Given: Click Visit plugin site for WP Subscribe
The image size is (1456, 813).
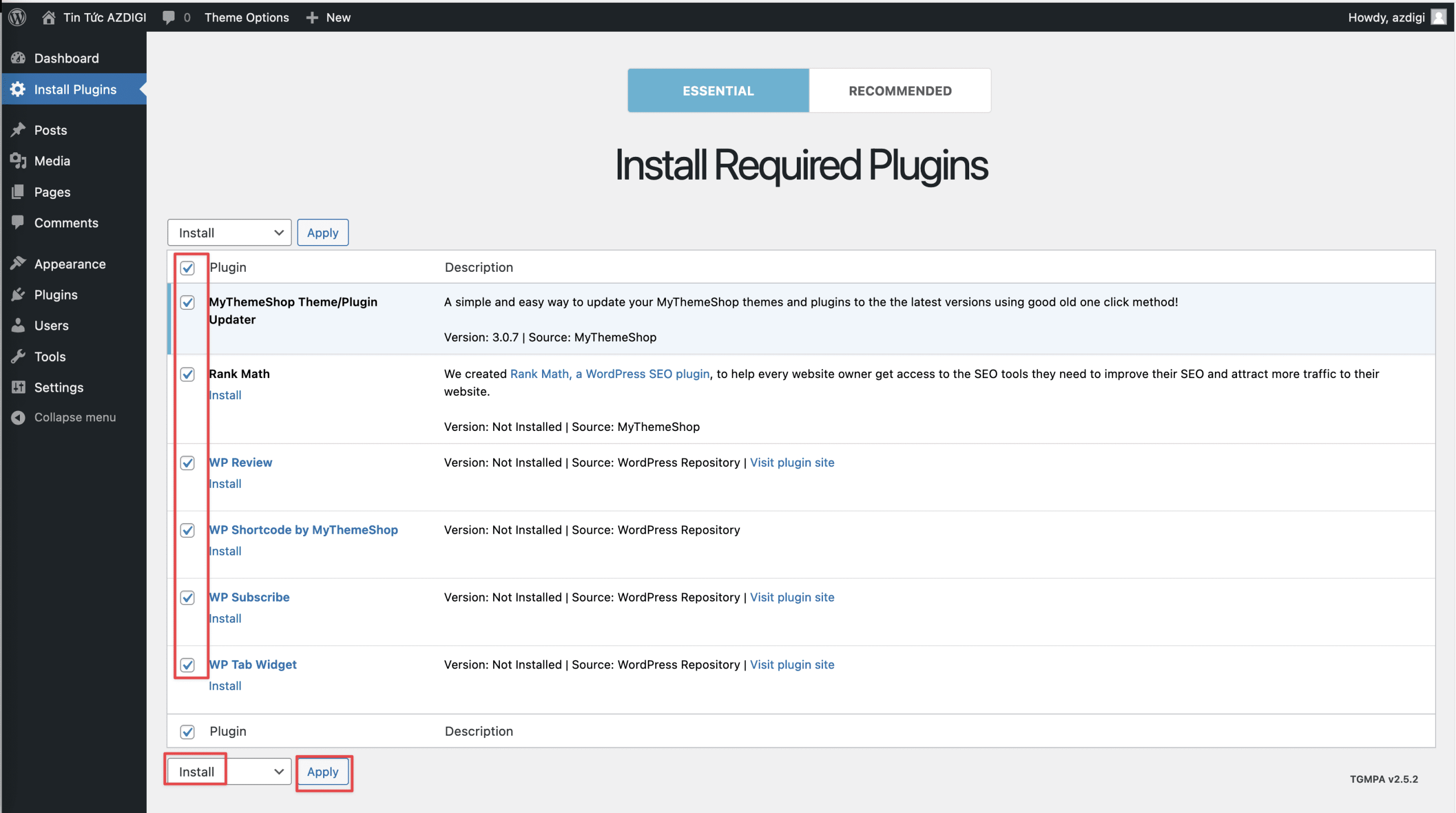Looking at the screenshot, I should (x=792, y=597).
